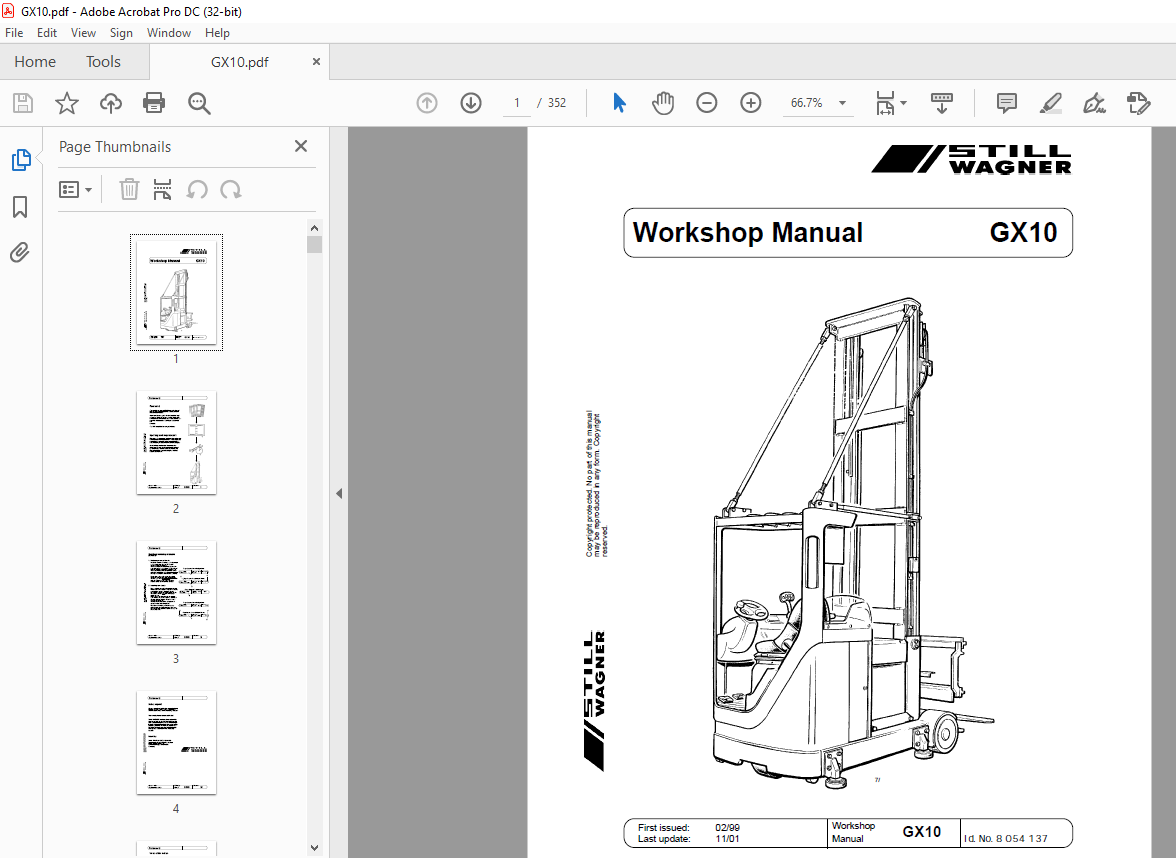Image resolution: width=1176 pixels, height=858 pixels.
Task: Select page 1 thumbnail
Action: click(176, 292)
